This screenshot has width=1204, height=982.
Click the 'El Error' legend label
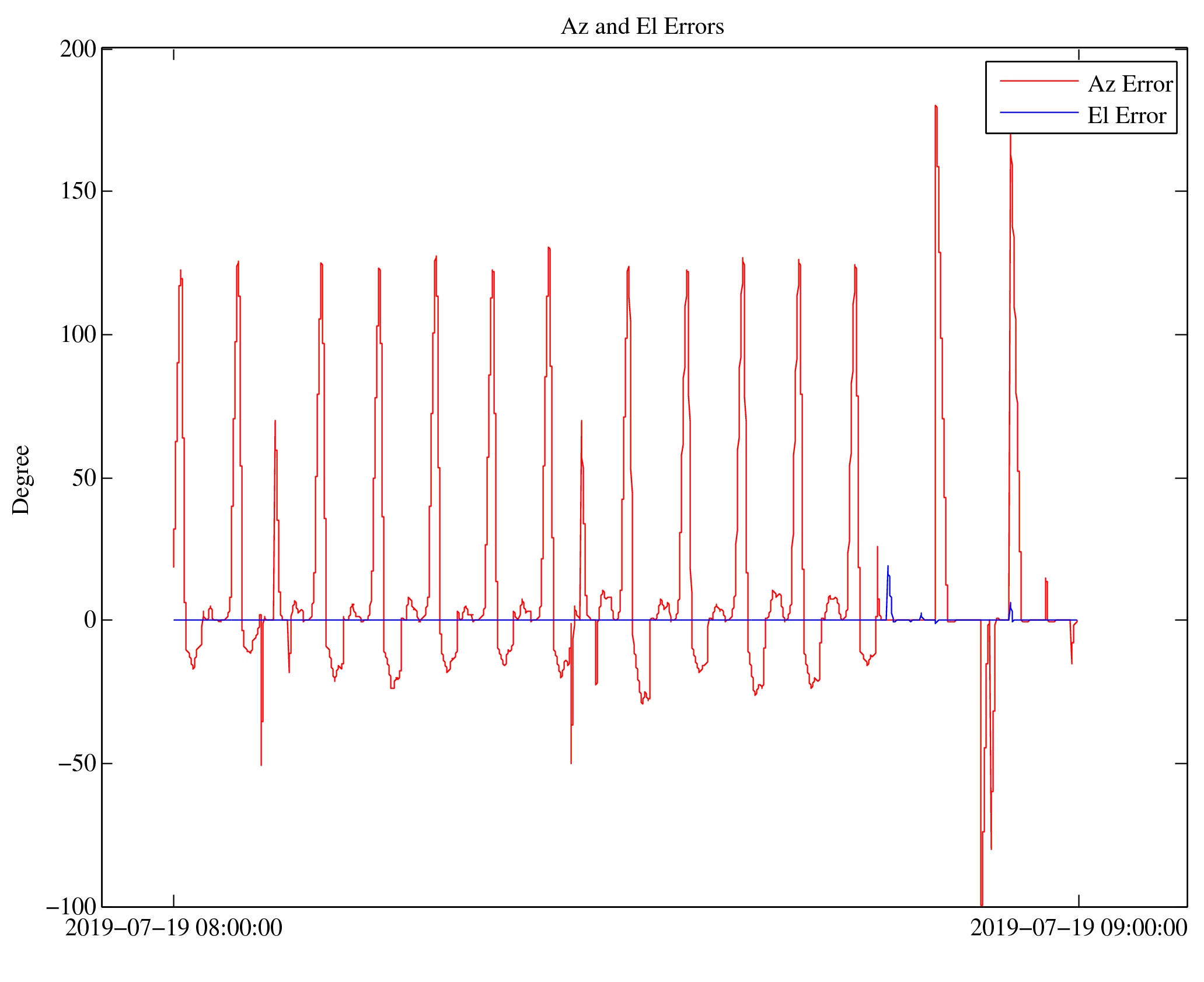(1126, 116)
